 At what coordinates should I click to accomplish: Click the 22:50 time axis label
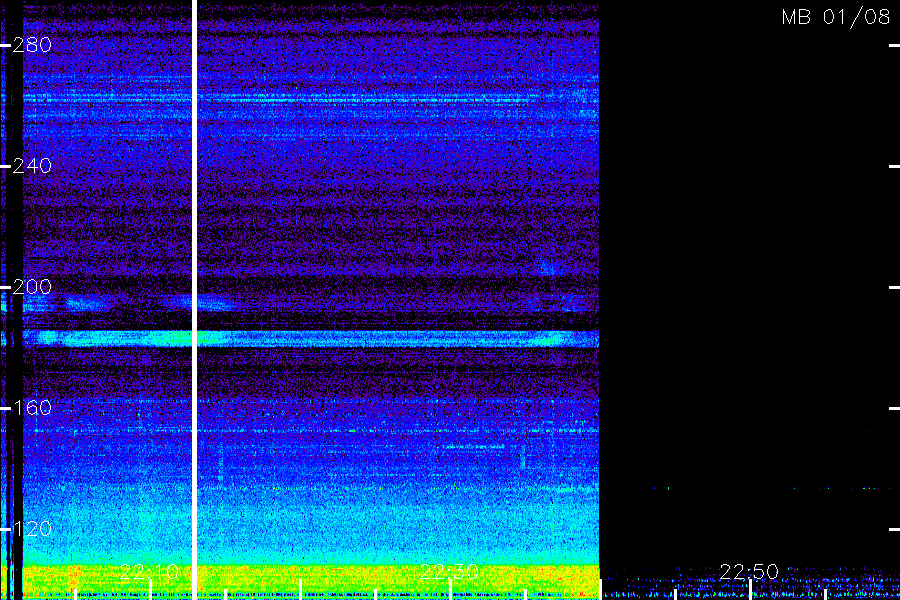pyautogui.click(x=749, y=571)
